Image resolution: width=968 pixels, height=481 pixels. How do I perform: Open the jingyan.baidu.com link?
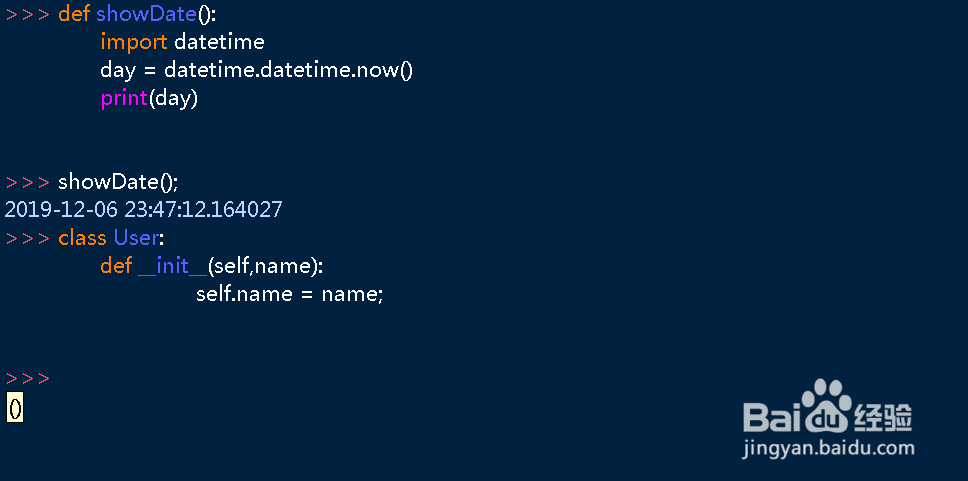pyautogui.click(x=828, y=449)
